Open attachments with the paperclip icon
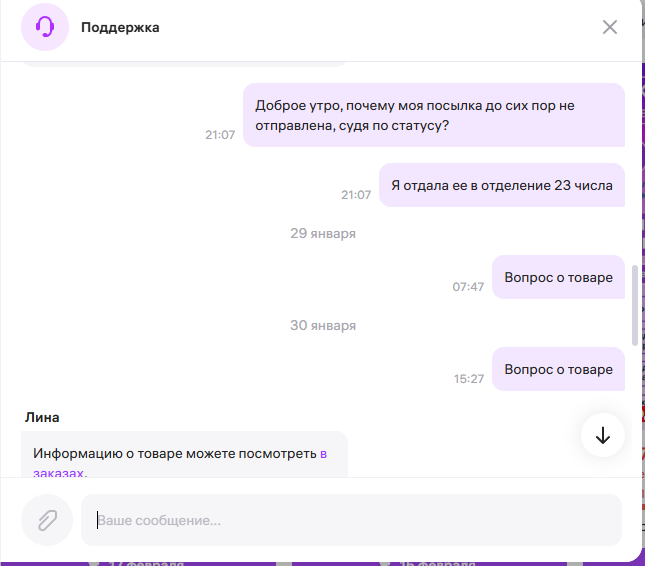The height and width of the screenshot is (566, 645). tap(47, 520)
